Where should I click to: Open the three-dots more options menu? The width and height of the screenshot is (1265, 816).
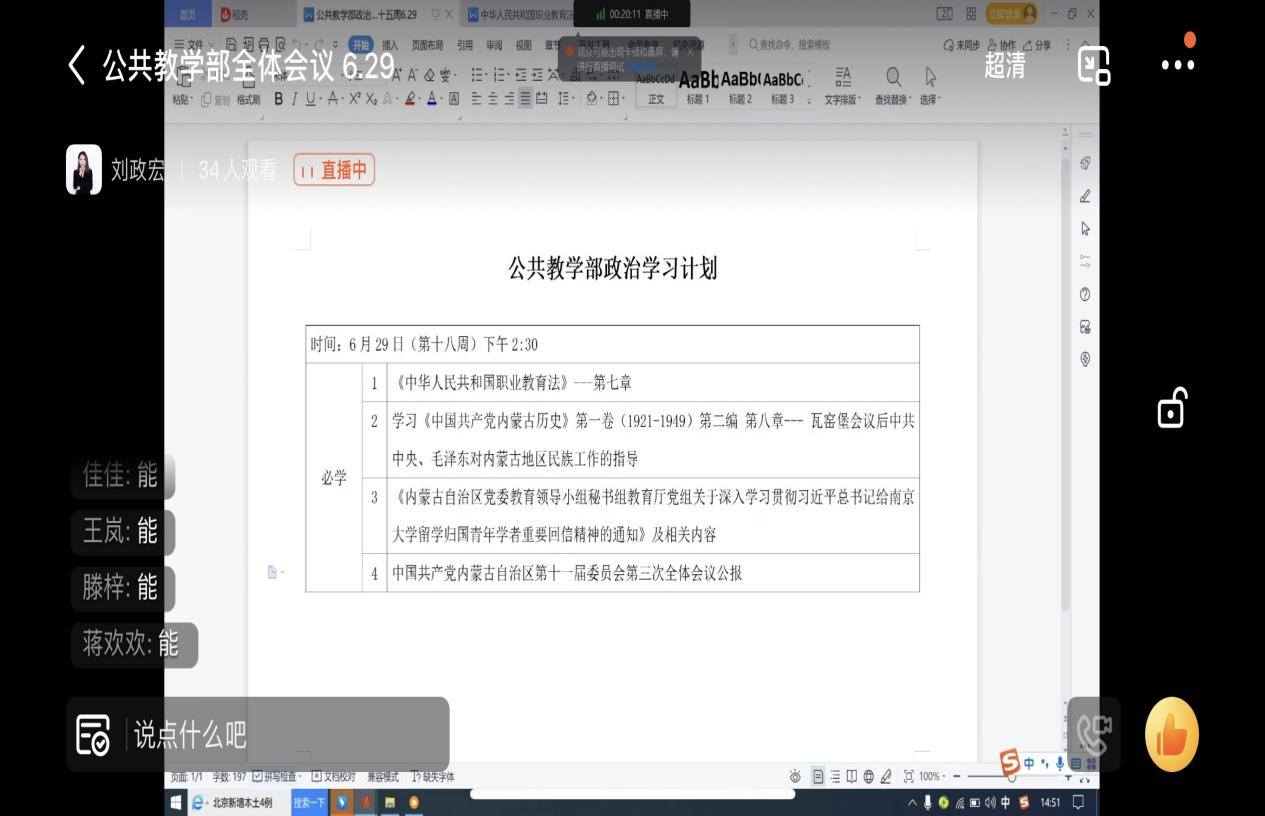tap(1177, 65)
